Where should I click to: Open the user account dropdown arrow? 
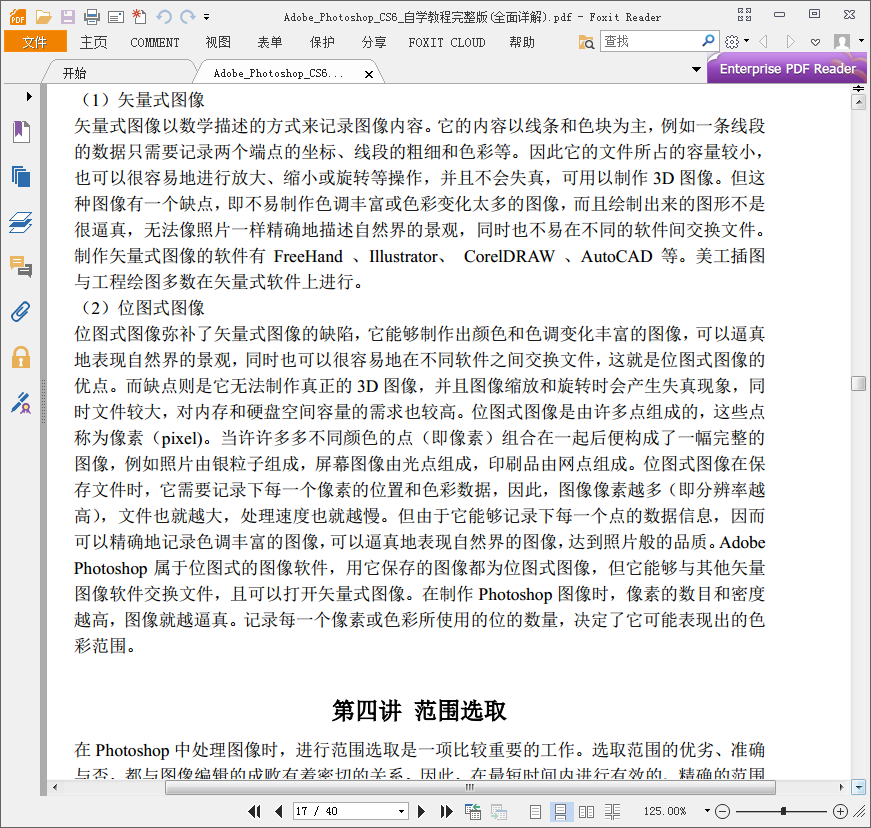[861, 41]
